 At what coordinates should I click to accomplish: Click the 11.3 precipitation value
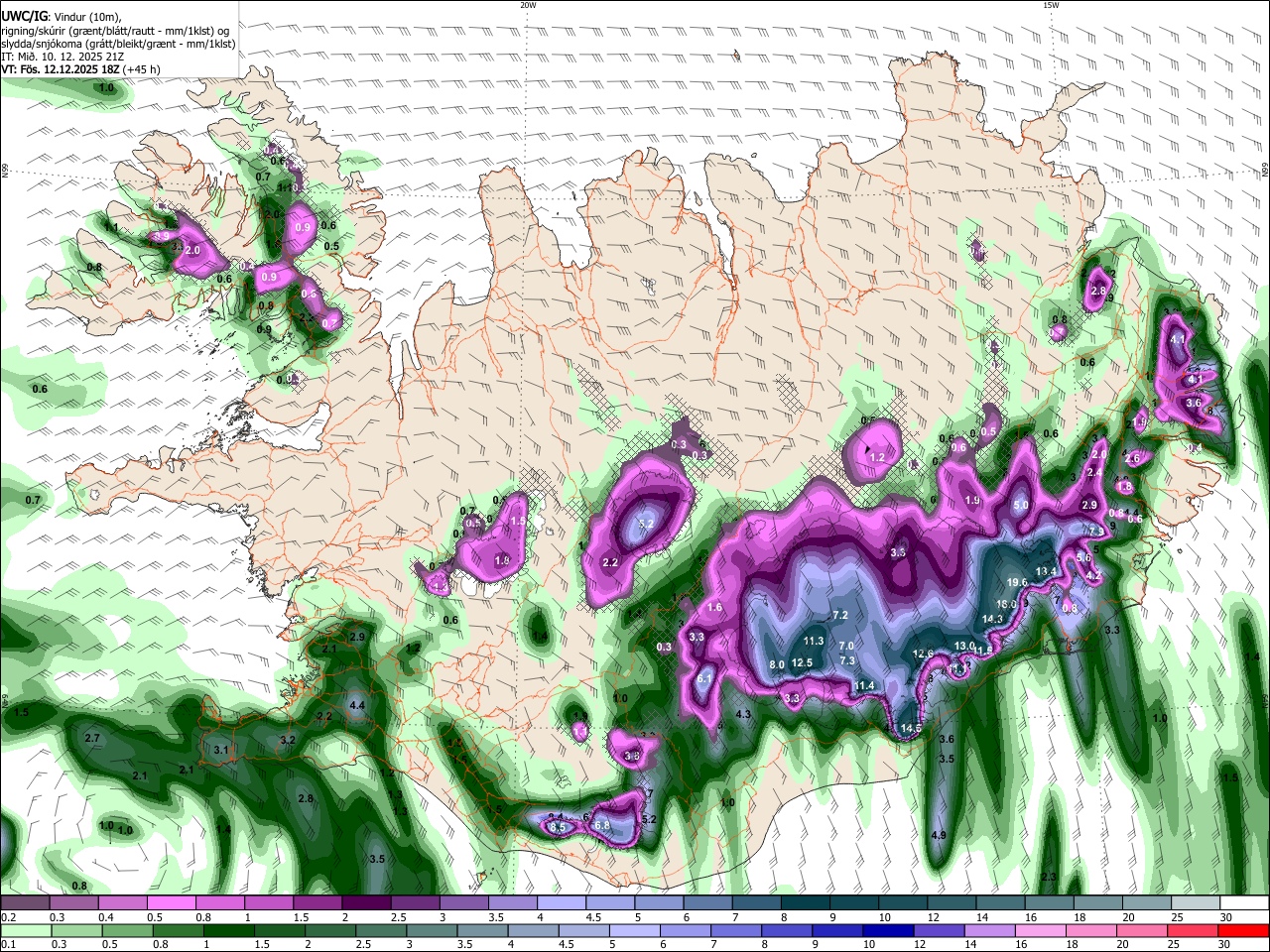814,642
